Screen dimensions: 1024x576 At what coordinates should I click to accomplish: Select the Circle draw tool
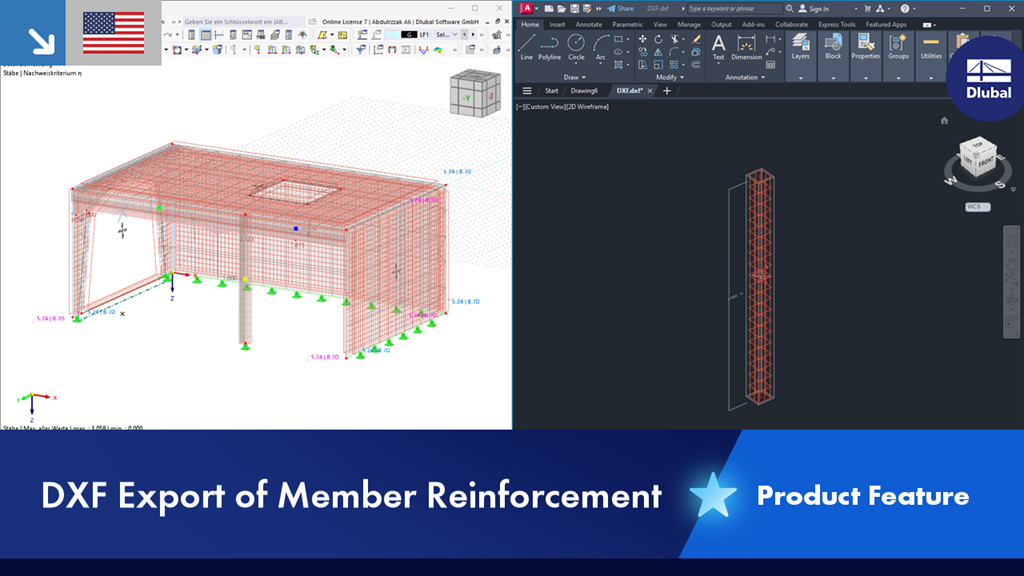click(x=576, y=47)
